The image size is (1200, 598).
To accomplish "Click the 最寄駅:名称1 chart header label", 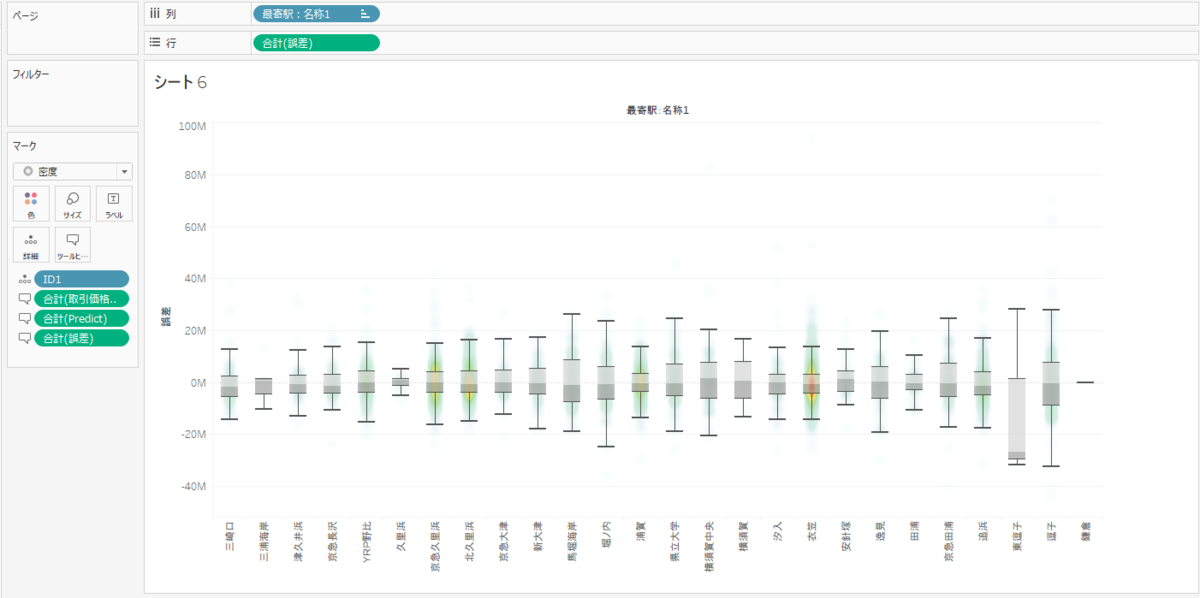I will pyautogui.click(x=657, y=110).
